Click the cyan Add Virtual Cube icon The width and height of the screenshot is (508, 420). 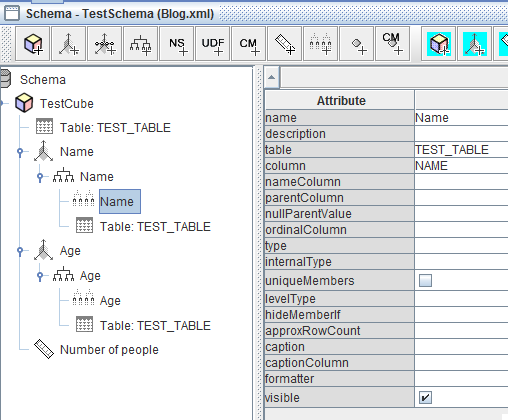(439, 44)
